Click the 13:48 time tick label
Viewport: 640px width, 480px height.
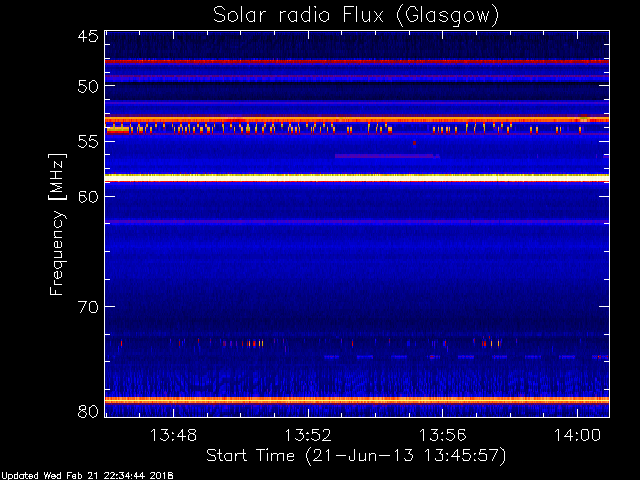173,435
